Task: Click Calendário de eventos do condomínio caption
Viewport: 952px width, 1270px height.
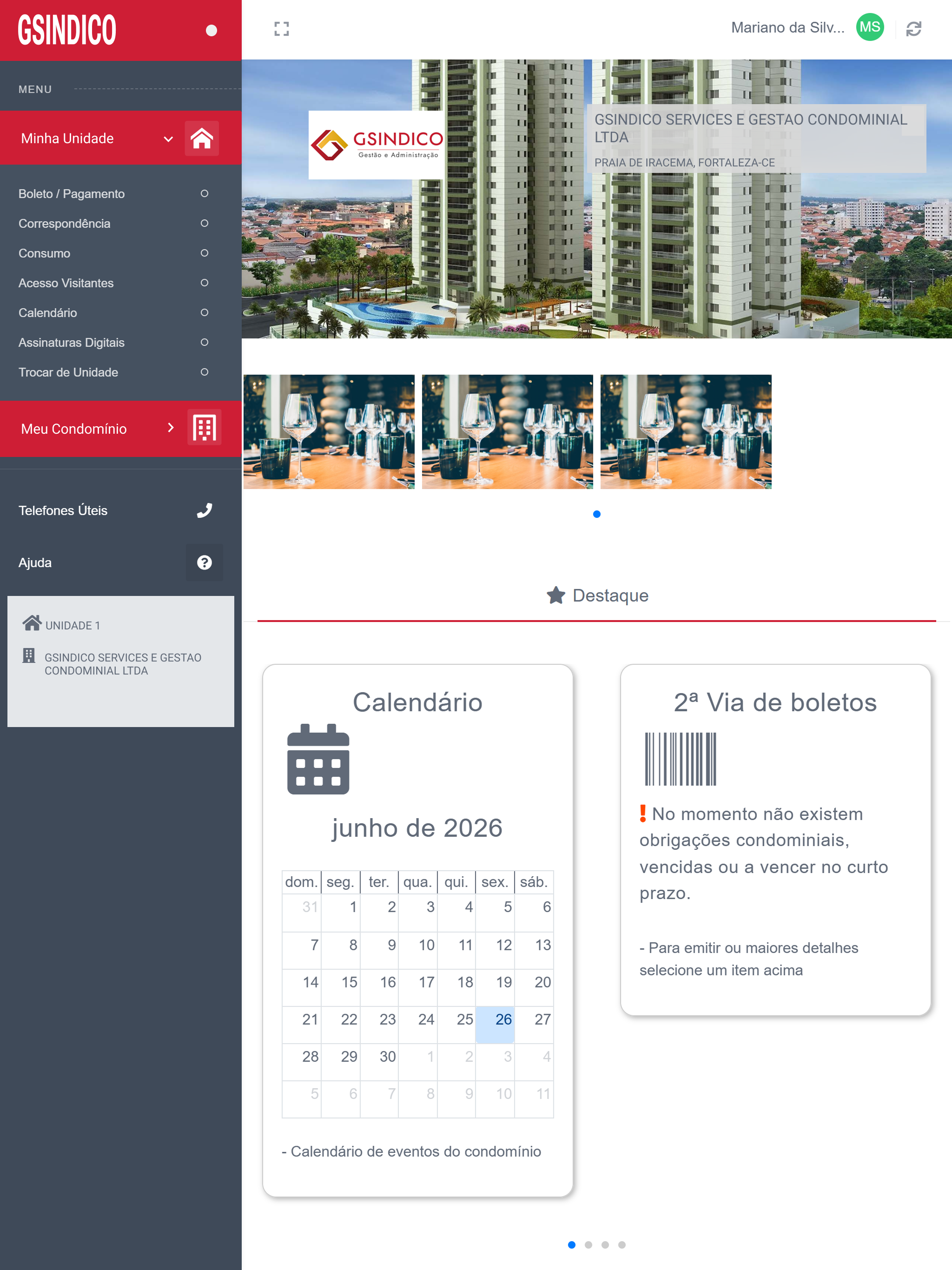Action: [x=411, y=1152]
